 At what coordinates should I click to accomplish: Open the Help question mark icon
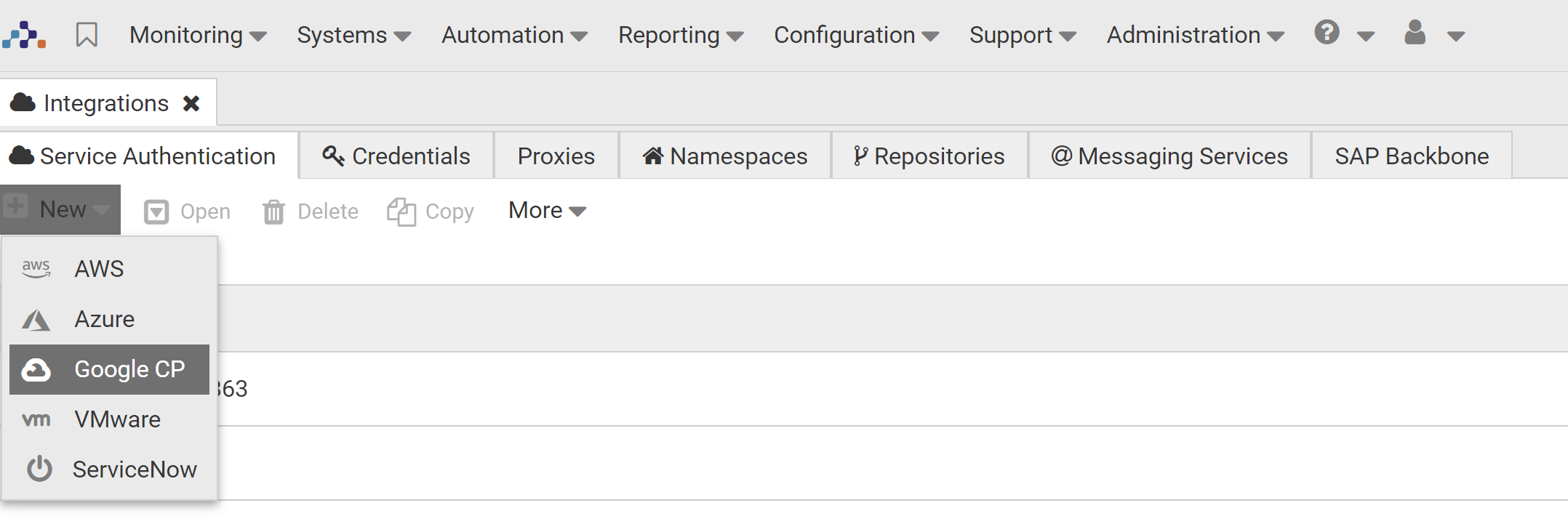pos(1327,33)
